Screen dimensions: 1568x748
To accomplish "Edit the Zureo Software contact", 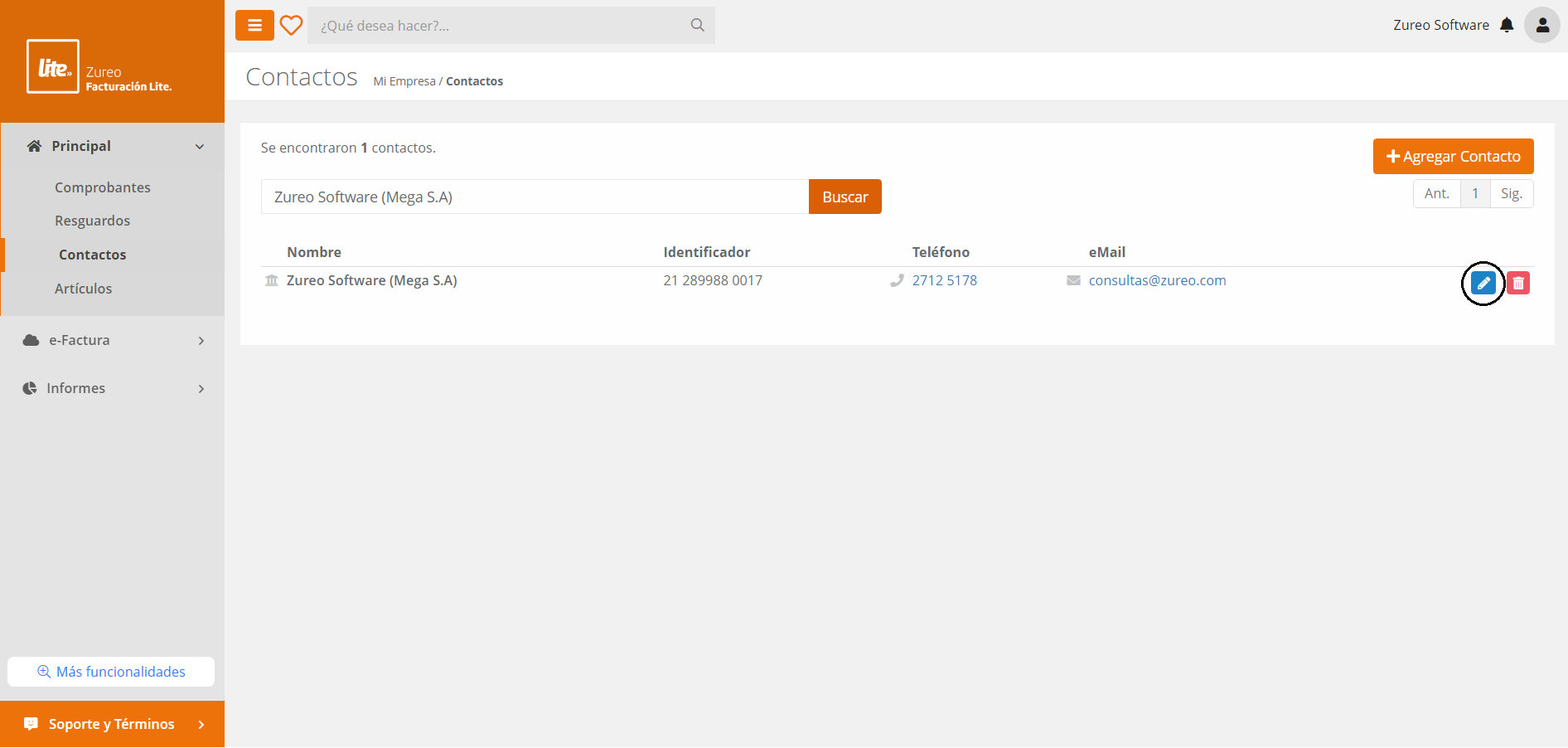I will pyautogui.click(x=1483, y=284).
